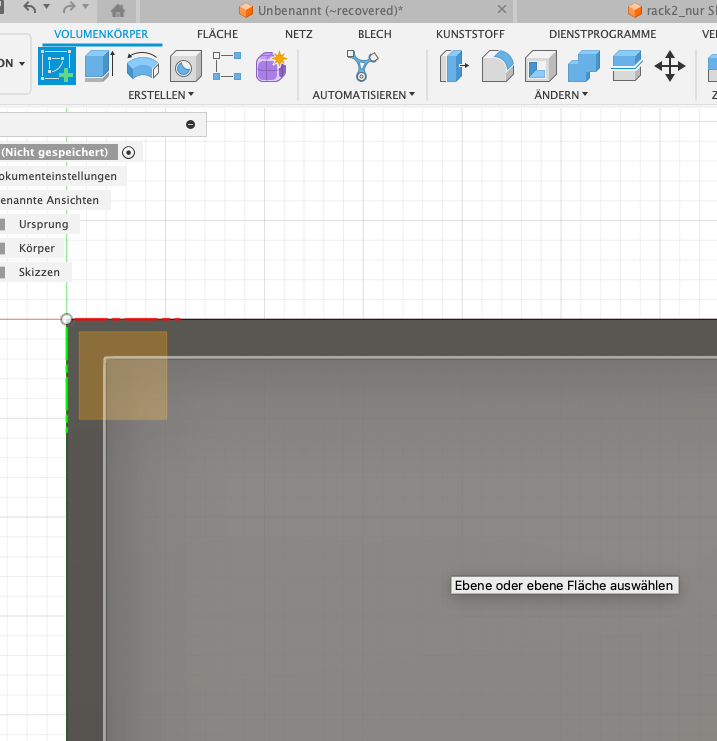Click the Create Sketch icon
Viewport: 717px width, 741px height.
click(x=57, y=66)
